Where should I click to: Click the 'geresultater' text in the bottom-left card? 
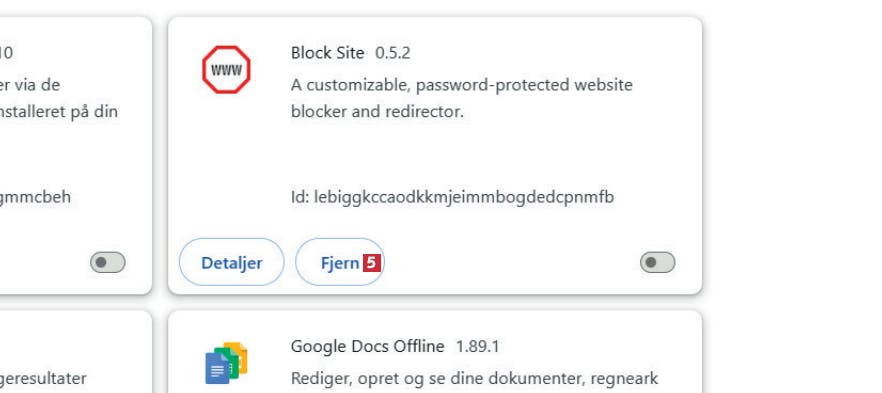tap(43, 378)
